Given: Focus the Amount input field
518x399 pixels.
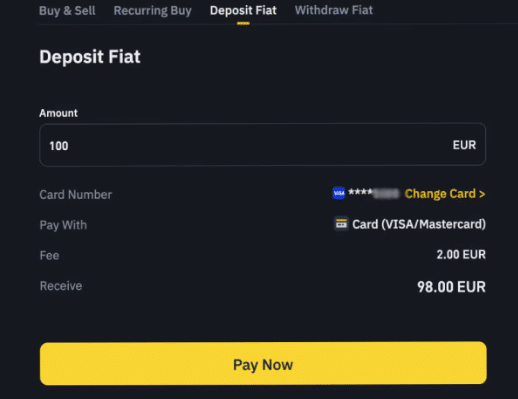Looking at the screenshot, I should [x=263, y=145].
